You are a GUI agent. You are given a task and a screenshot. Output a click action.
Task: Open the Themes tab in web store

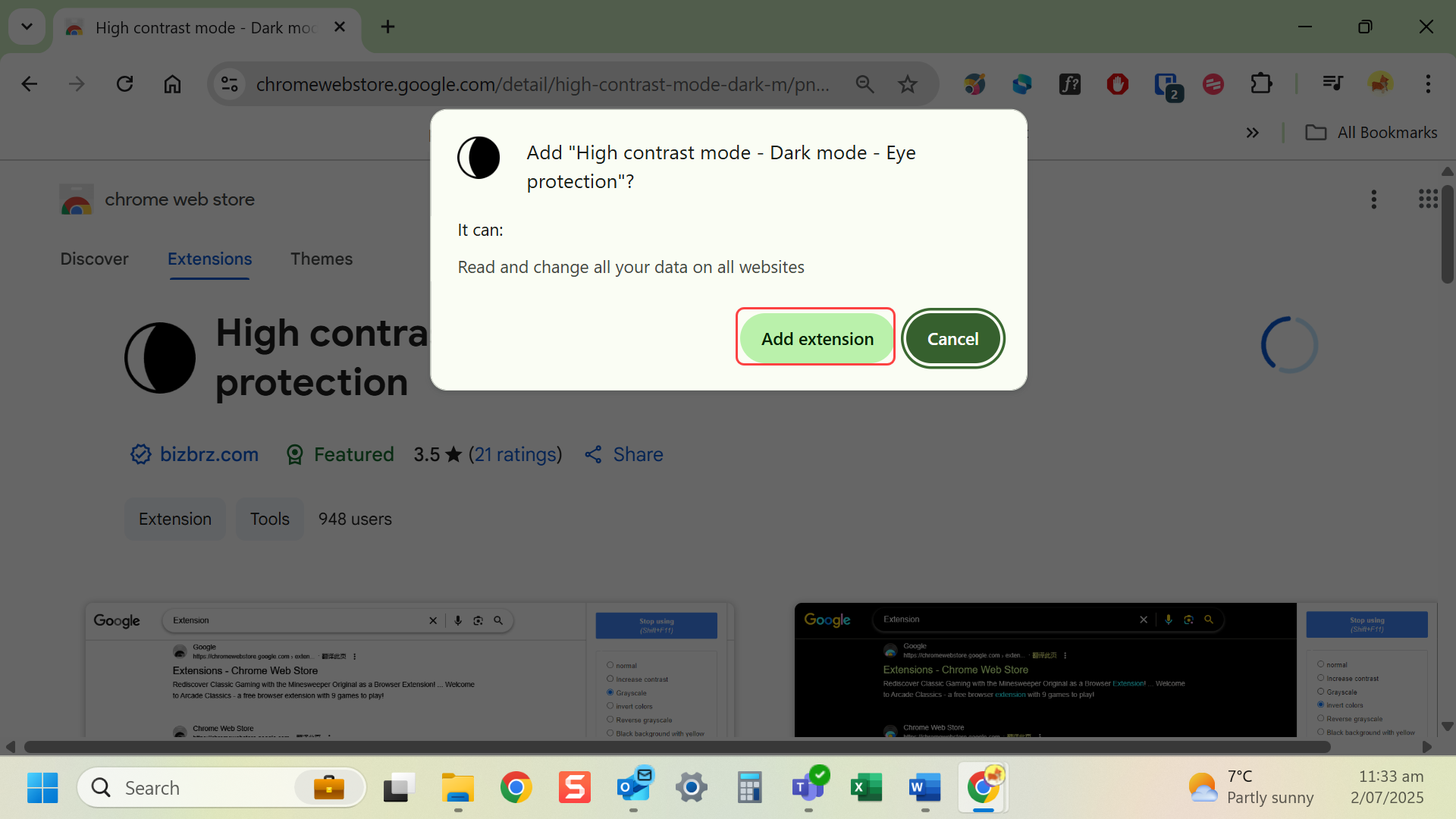pyautogui.click(x=322, y=259)
